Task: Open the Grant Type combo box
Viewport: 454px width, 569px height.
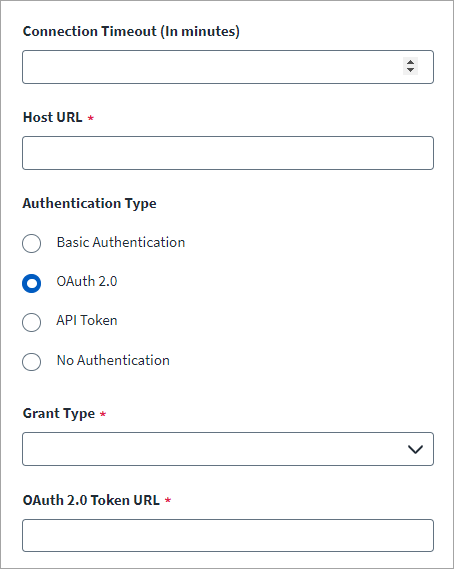Action: tap(228, 449)
